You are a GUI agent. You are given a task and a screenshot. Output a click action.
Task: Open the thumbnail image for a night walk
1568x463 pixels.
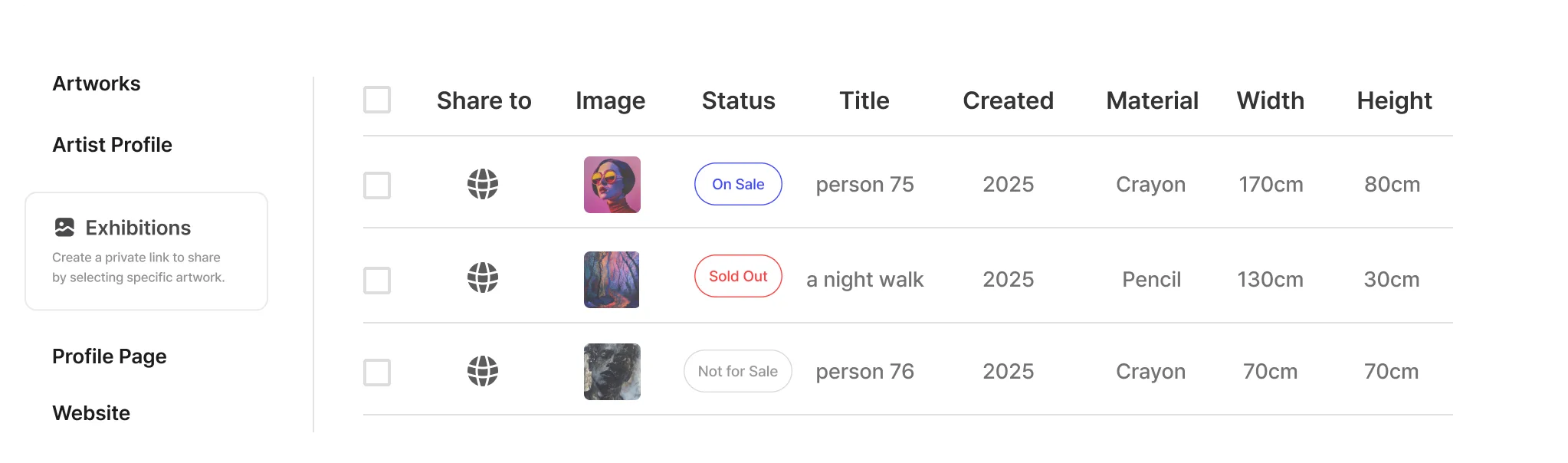coord(612,280)
